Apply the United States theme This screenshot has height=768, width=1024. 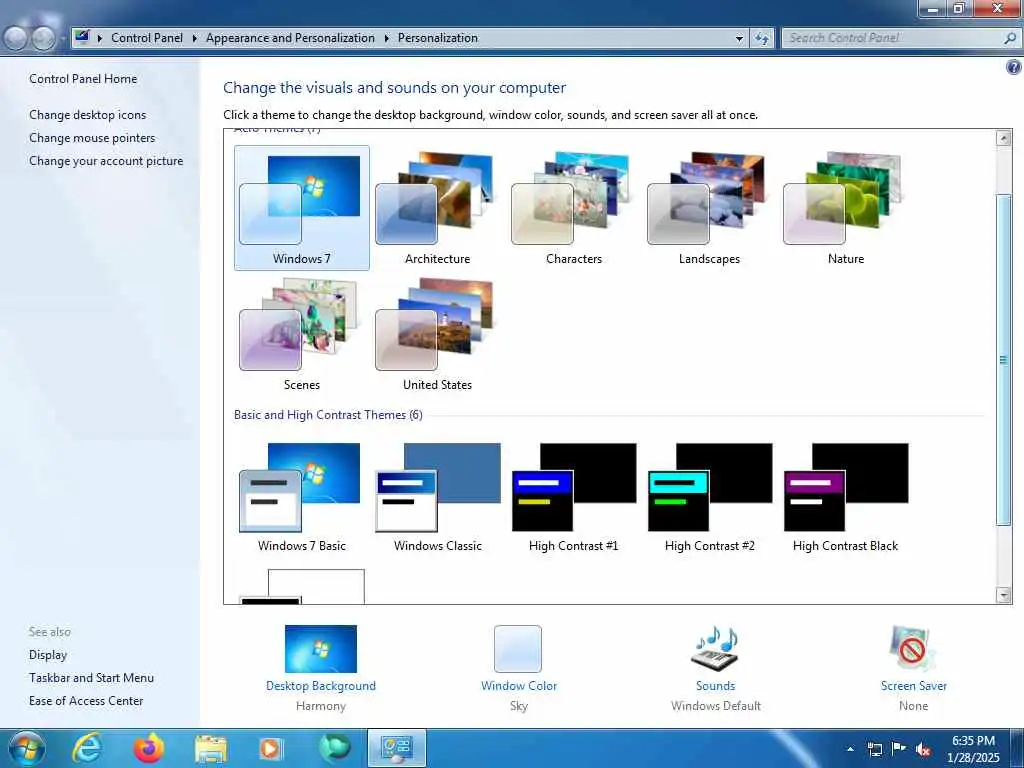pos(437,334)
